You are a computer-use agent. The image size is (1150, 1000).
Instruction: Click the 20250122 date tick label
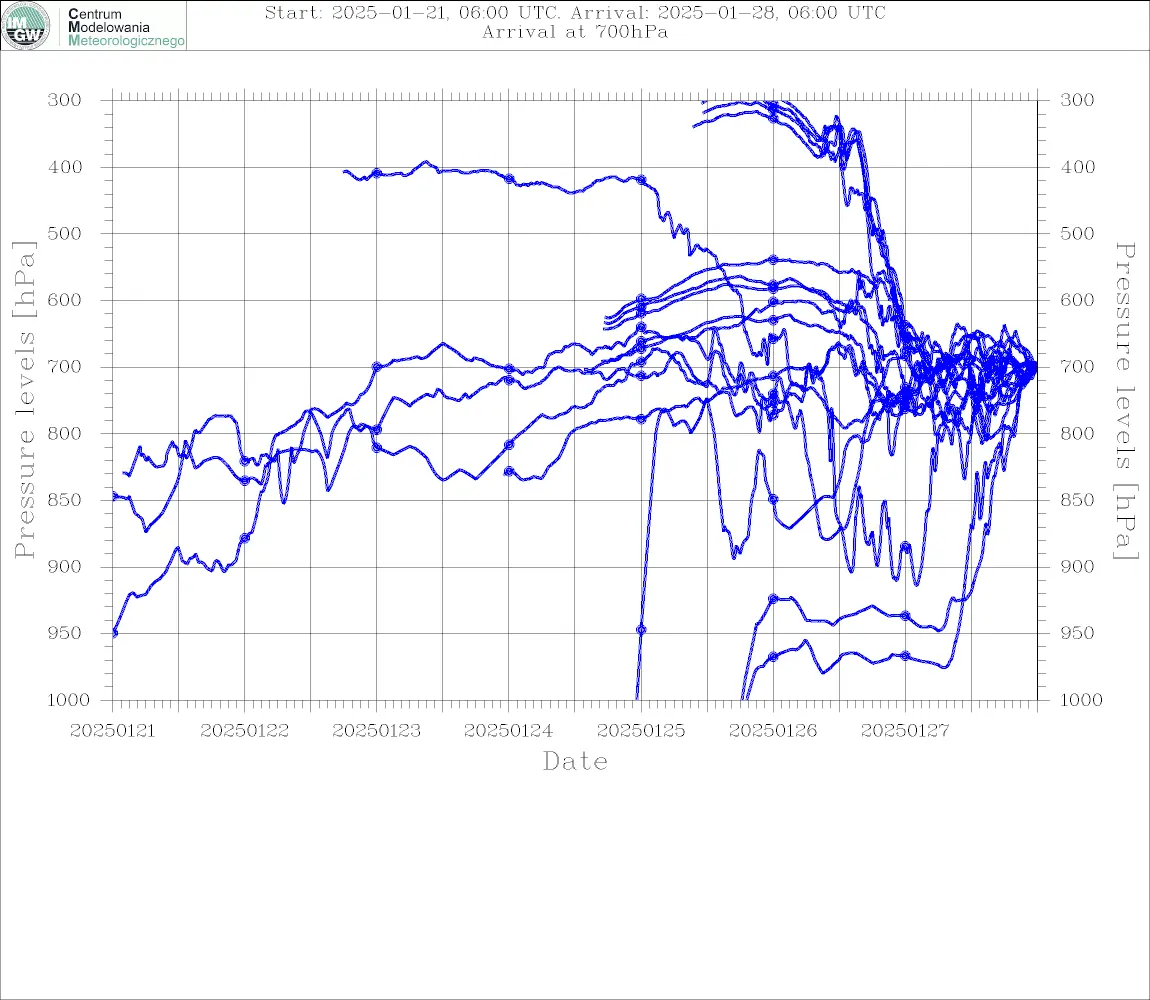pos(245,731)
